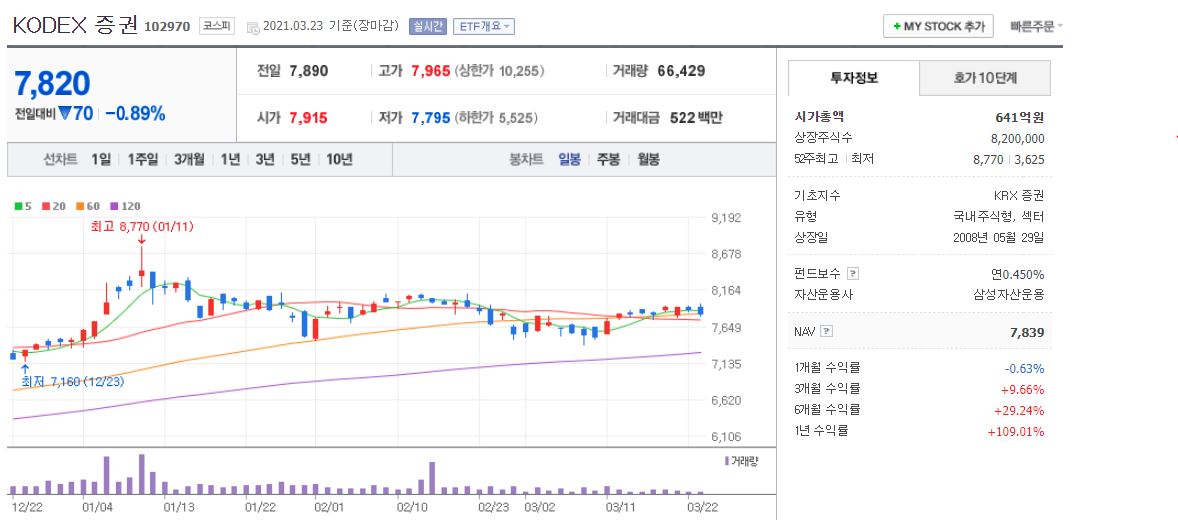This screenshot has height=520, width=1178.
Task: Click the 3개월 수익률 +9.66% value
Action: tap(1023, 389)
